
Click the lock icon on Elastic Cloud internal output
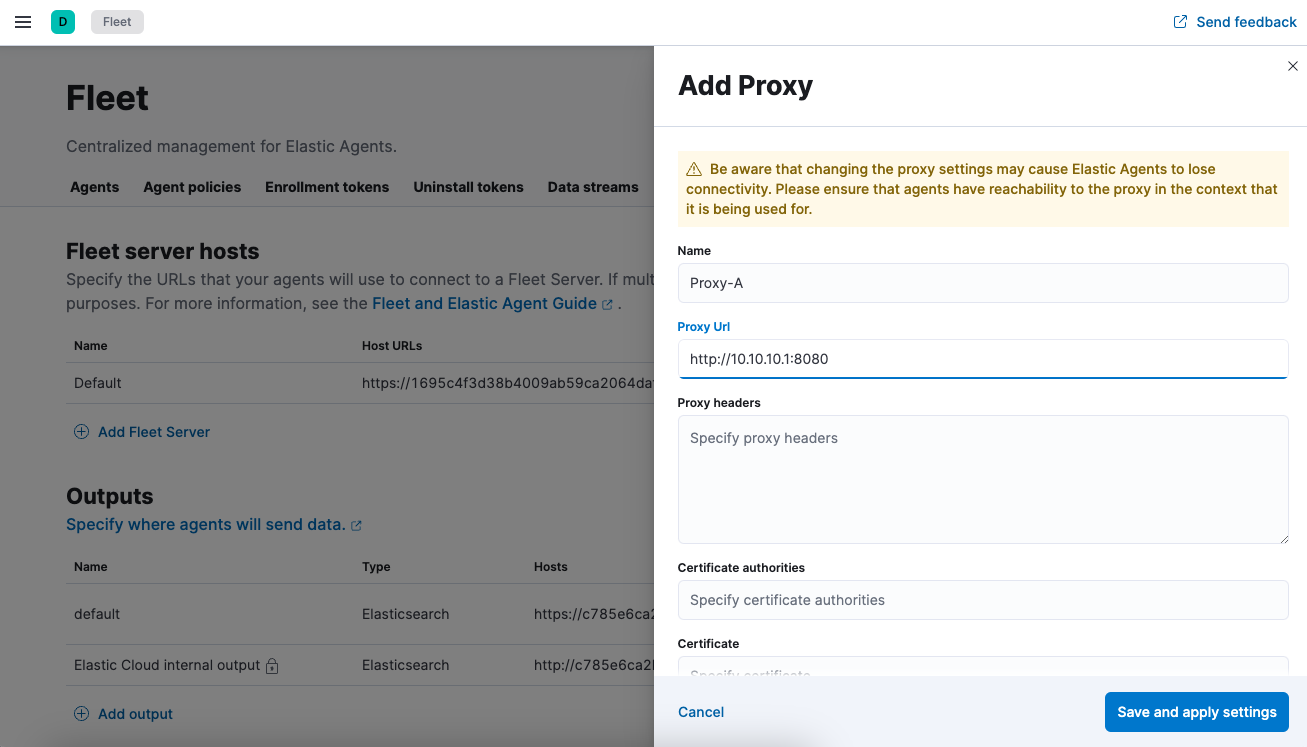272,666
